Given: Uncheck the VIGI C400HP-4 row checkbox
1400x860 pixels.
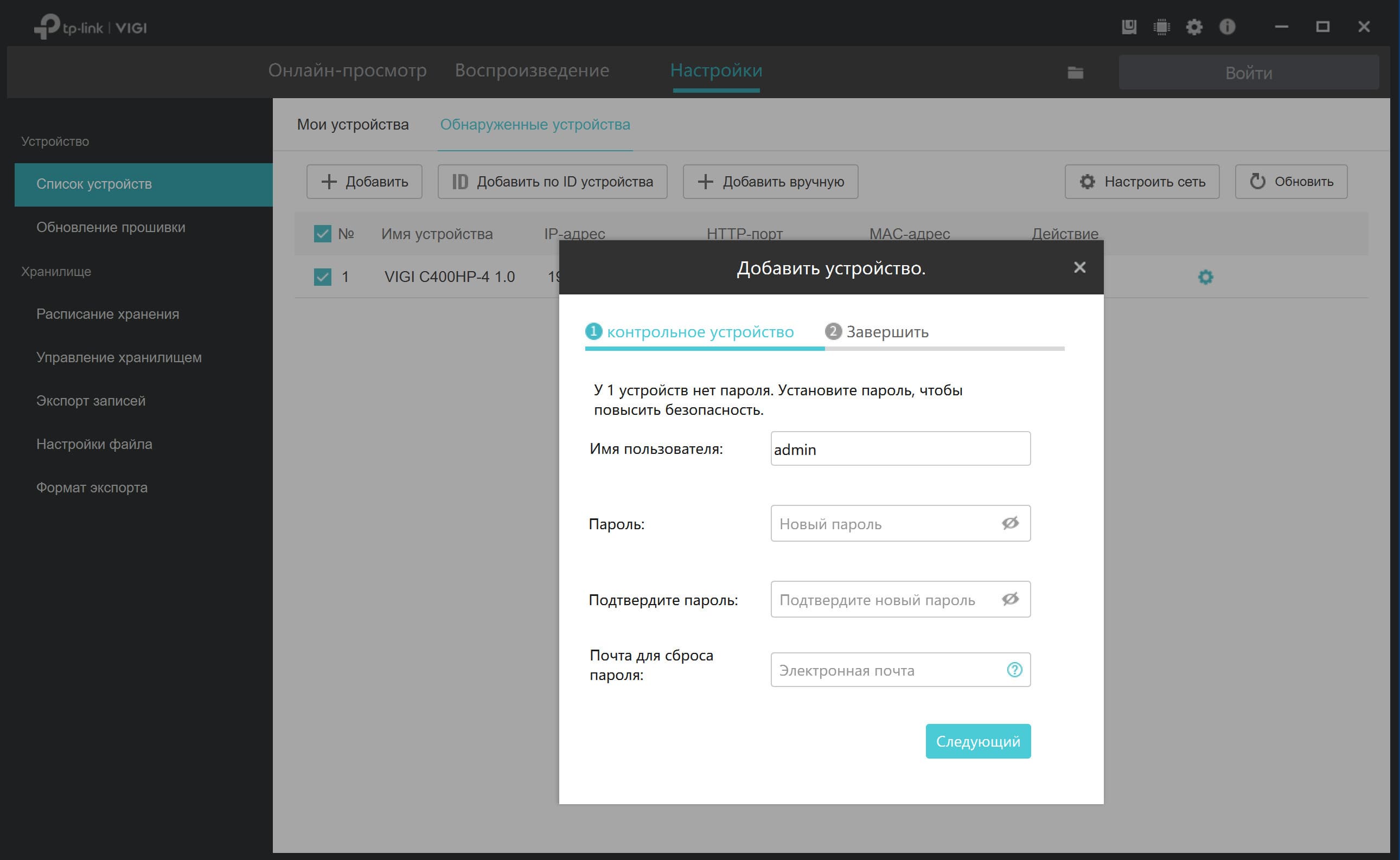Looking at the screenshot, I should point(322,277).
